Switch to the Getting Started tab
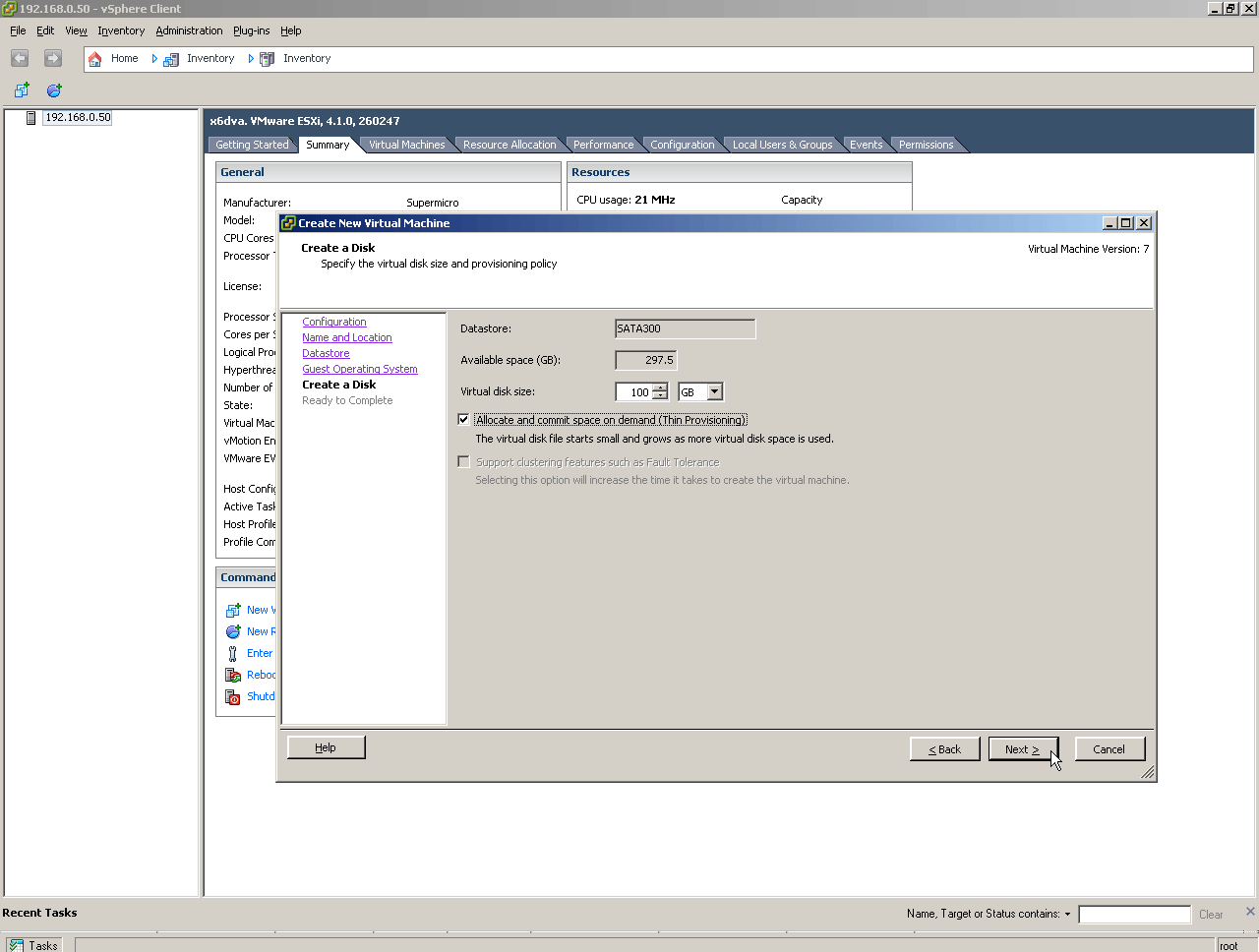This screenshot has width=1259, height=952. pyautogui.click(x=252, y=146)
